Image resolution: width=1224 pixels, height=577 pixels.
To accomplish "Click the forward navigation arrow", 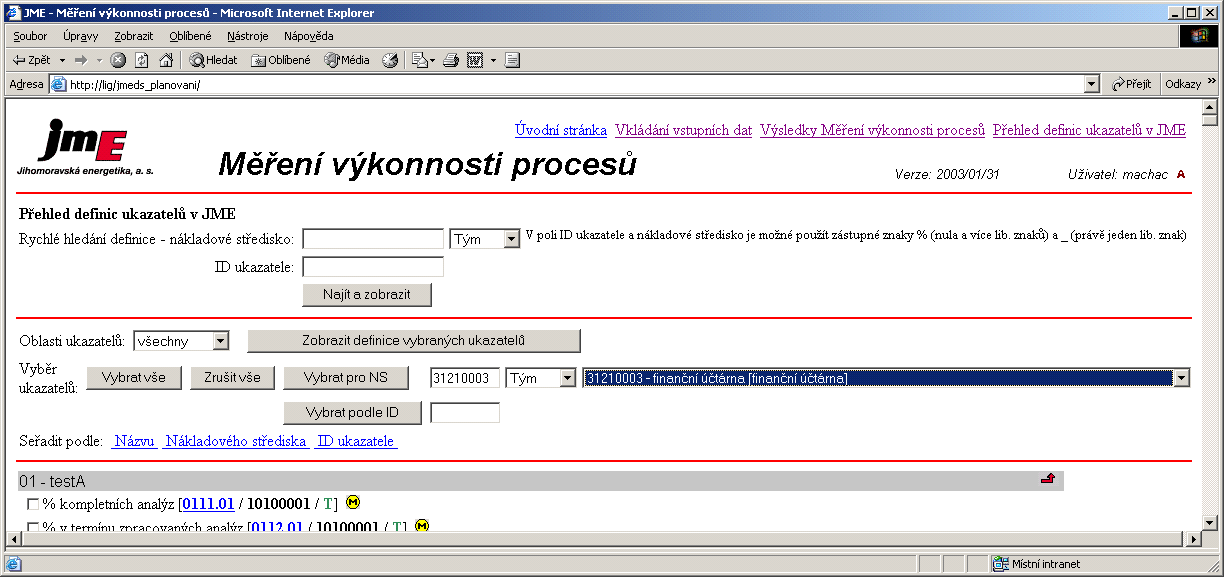I will [x=81, y=60].
